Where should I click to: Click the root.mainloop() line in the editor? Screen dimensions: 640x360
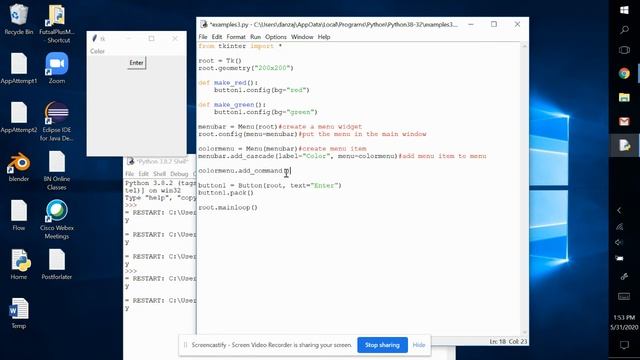228,207
